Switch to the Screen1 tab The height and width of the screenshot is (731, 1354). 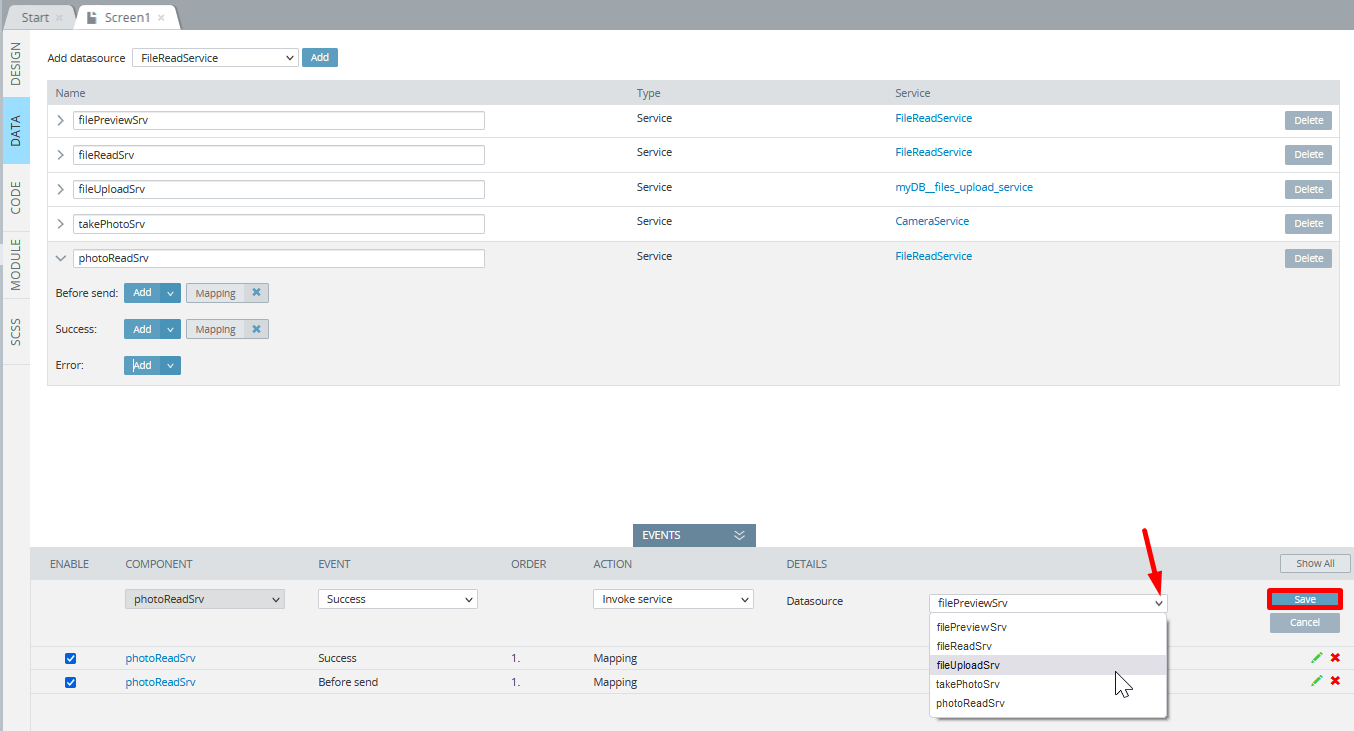tap(127, 18)
